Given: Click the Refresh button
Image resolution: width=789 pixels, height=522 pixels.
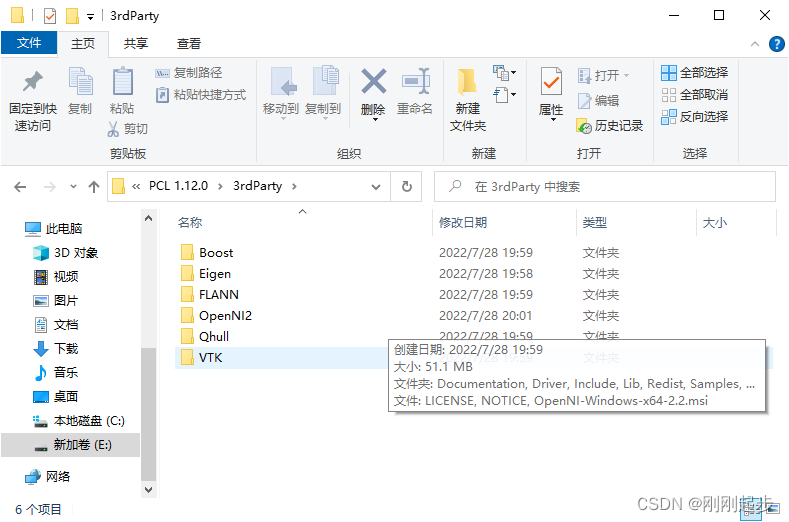Looking at the screenshot, I should (x=407, y=187).
